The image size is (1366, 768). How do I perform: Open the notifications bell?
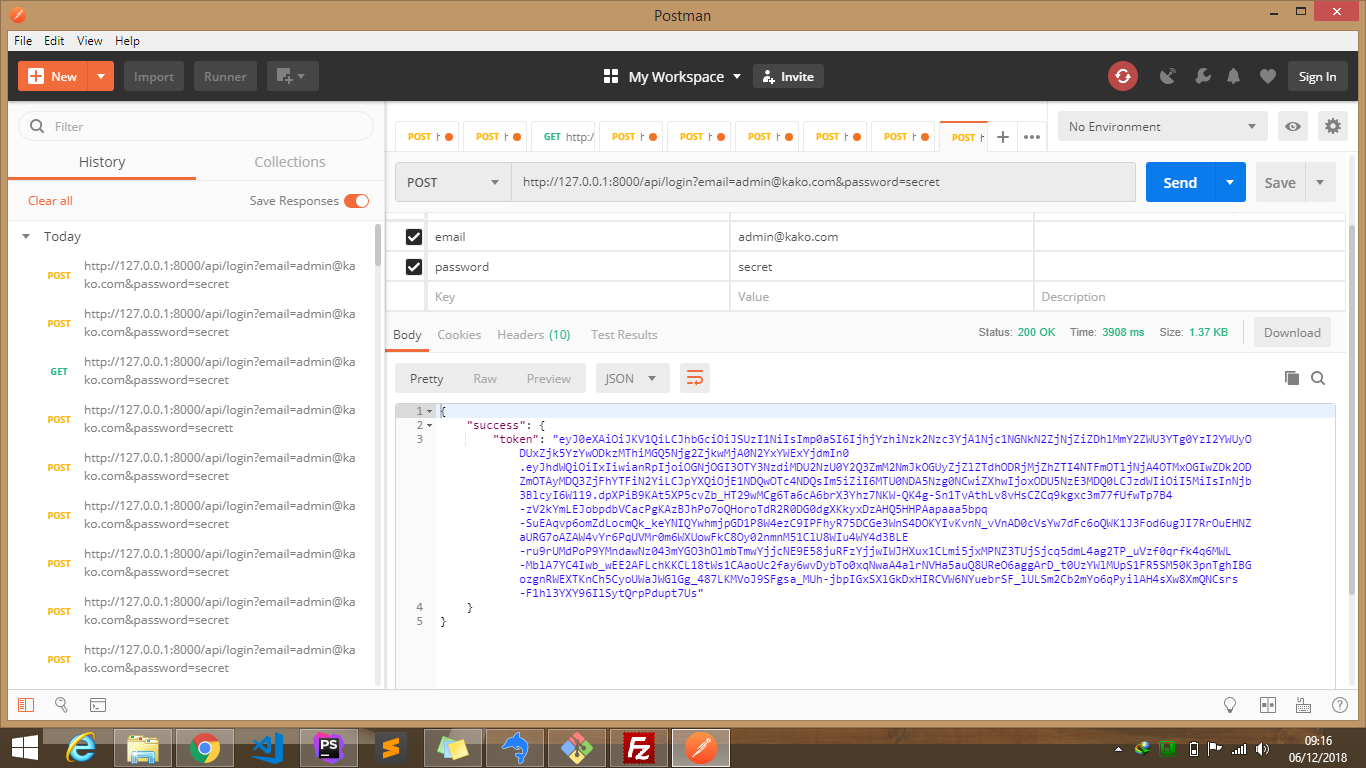pos(1234,76)
